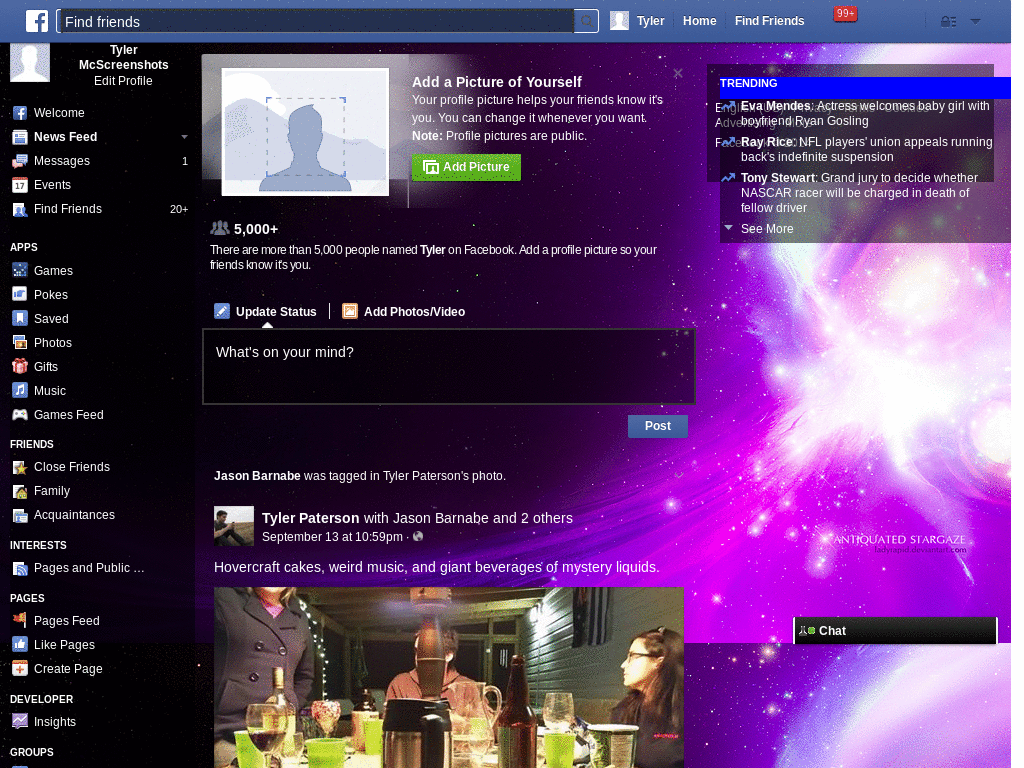Click the profile picture placeholder in prompt
The height and width of the screenshot is (768, 1024).
click(305, 132)
